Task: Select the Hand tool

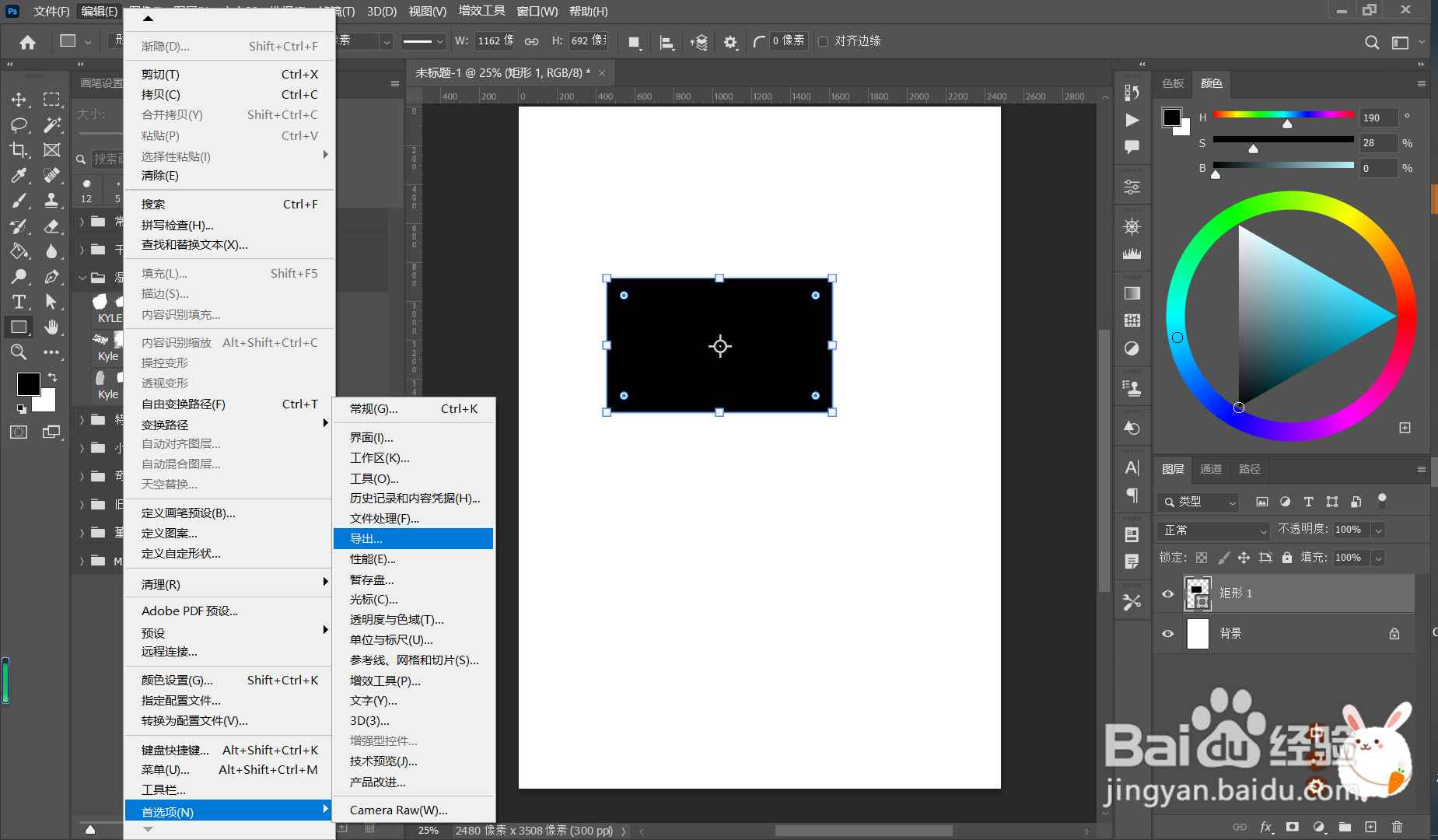Action: click(x=52, y=327)
